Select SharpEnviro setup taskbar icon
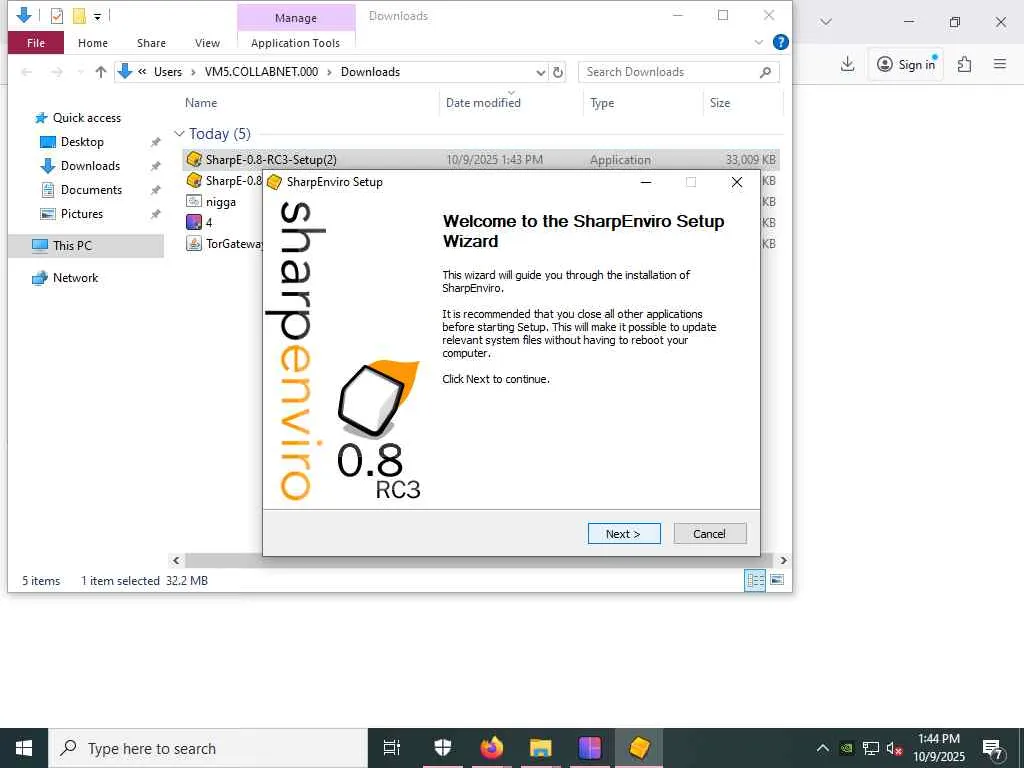1024x768 pixels. coord(639,748)
